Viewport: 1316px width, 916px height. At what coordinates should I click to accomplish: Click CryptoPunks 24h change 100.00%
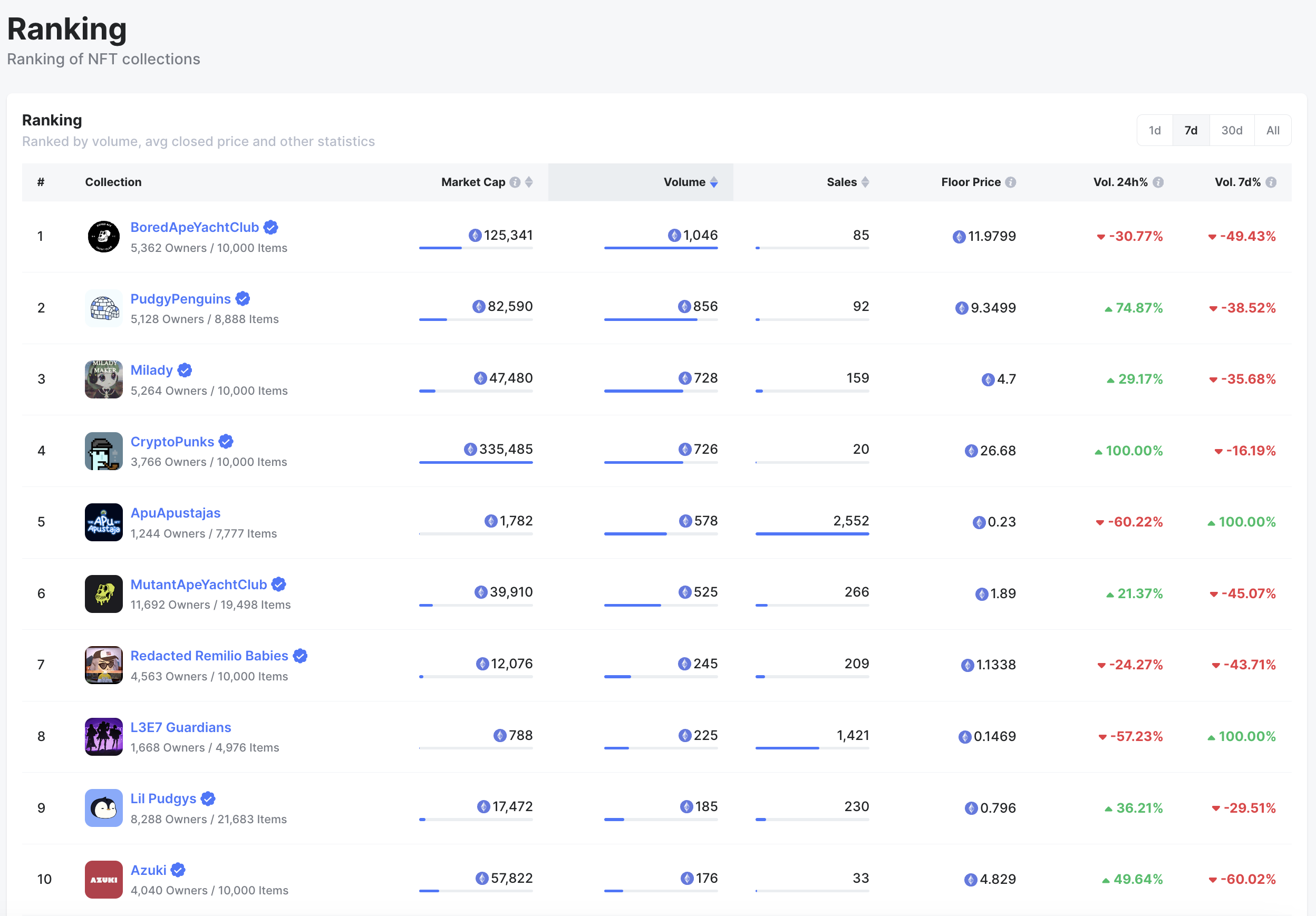point(1134,451)
